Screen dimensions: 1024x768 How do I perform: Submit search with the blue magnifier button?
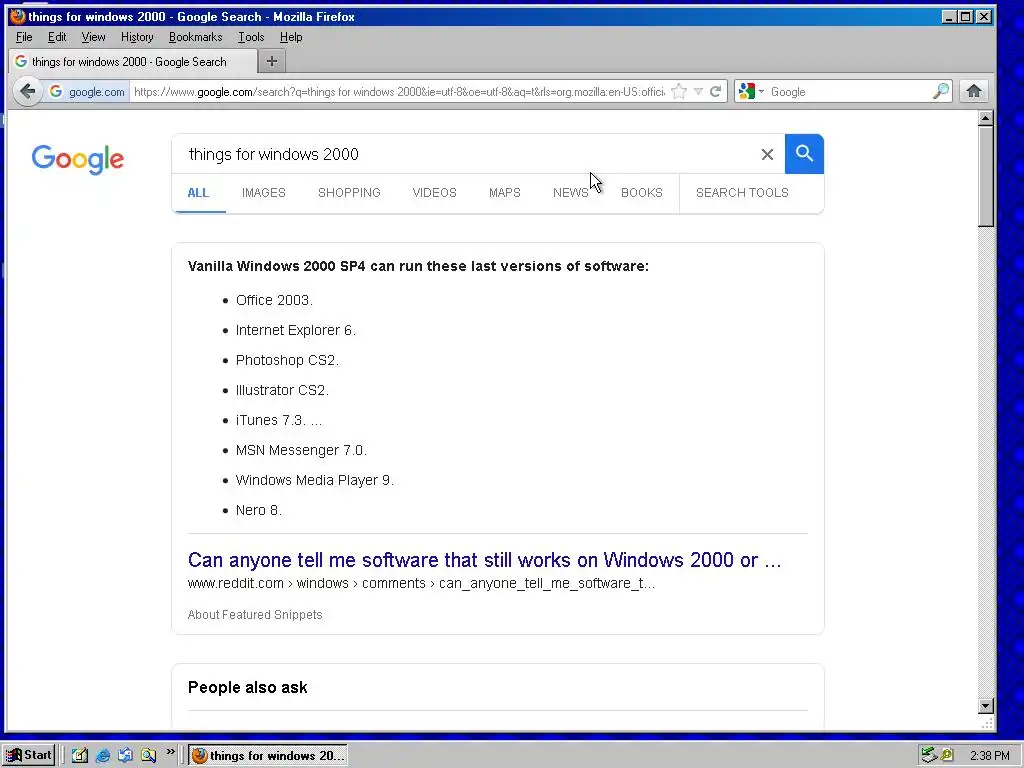(804, 154)
